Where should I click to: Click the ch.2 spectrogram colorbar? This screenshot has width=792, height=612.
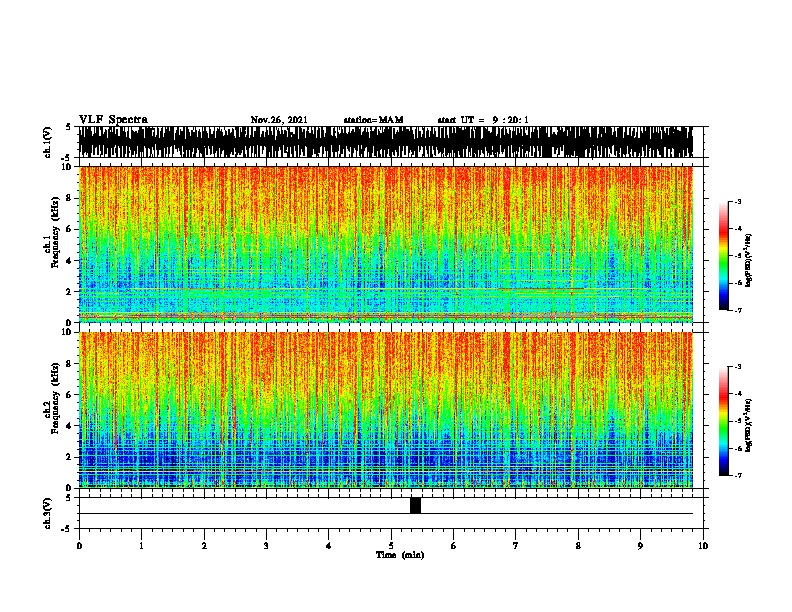point(724,421)
